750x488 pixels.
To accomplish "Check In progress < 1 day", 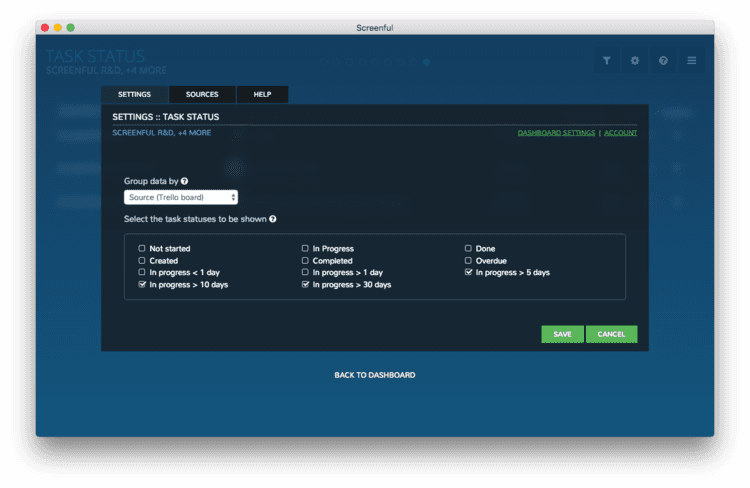I will (x=142, y=272).
